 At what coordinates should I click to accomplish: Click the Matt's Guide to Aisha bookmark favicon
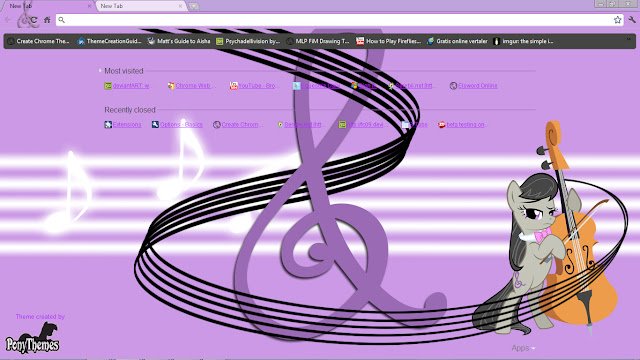click(151, 41)
